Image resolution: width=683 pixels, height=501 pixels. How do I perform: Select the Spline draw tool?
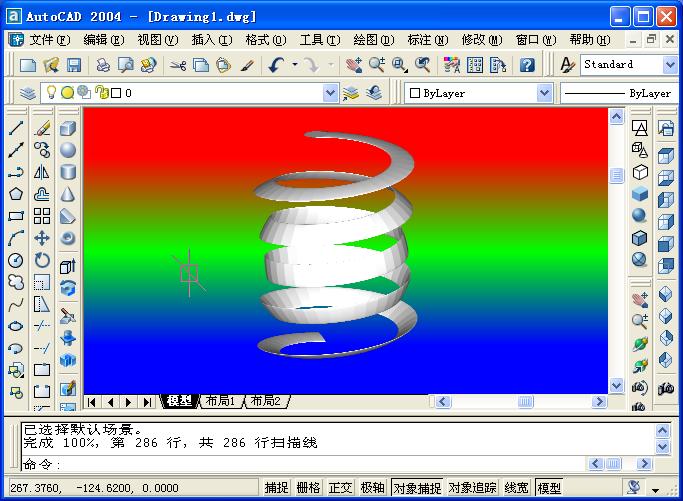pyautogui.click(x=16, y=304)
